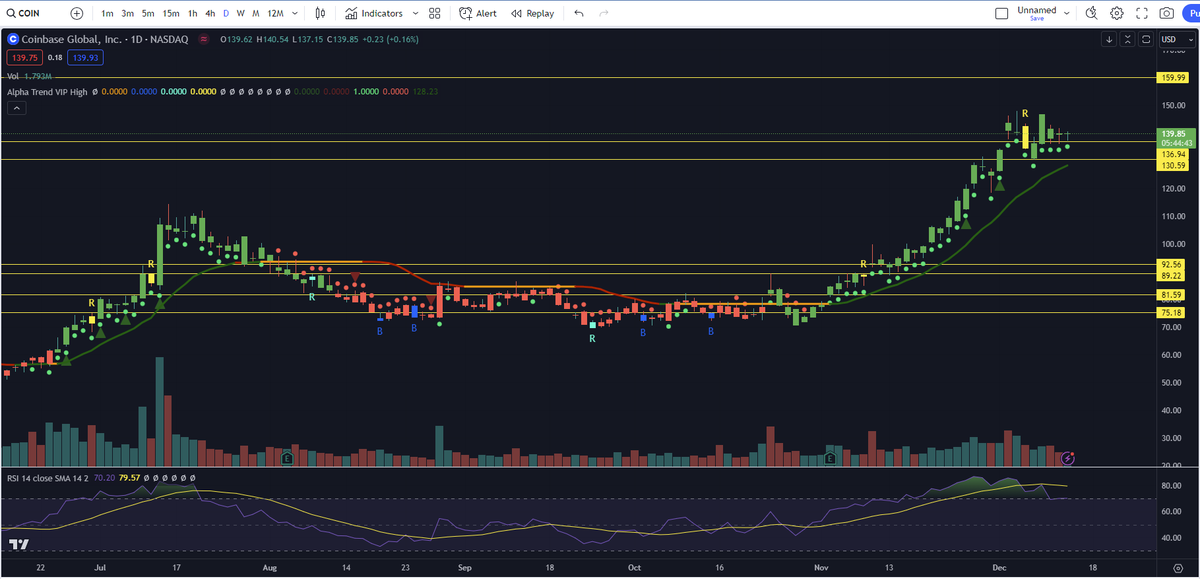This screenshot has height=579, width=1200.
Task: Switch to the 1m timeframe
Action: click(107, 14)
